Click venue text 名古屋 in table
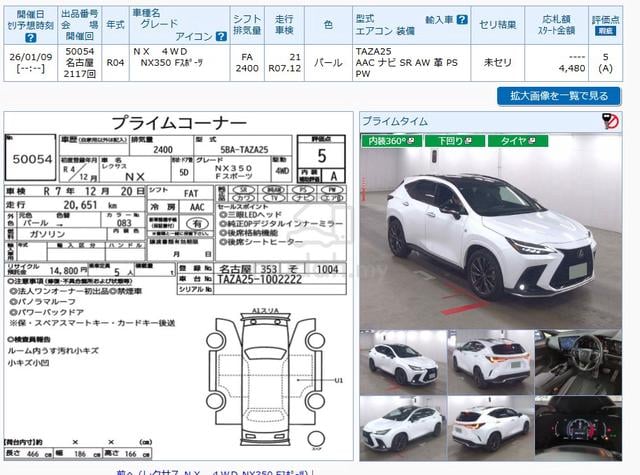This screenshot has width=640, height=475. 80,63
